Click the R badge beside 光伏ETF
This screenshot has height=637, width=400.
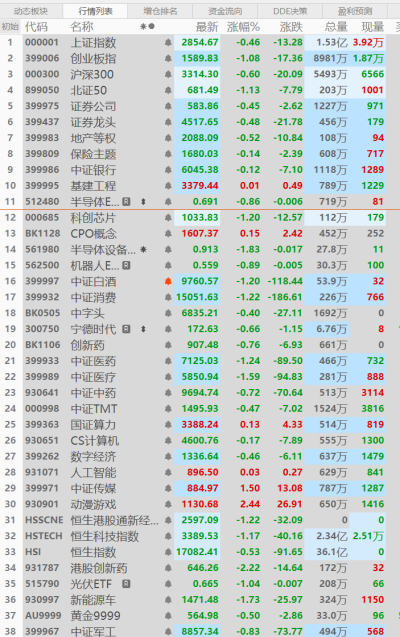(126, 584)
